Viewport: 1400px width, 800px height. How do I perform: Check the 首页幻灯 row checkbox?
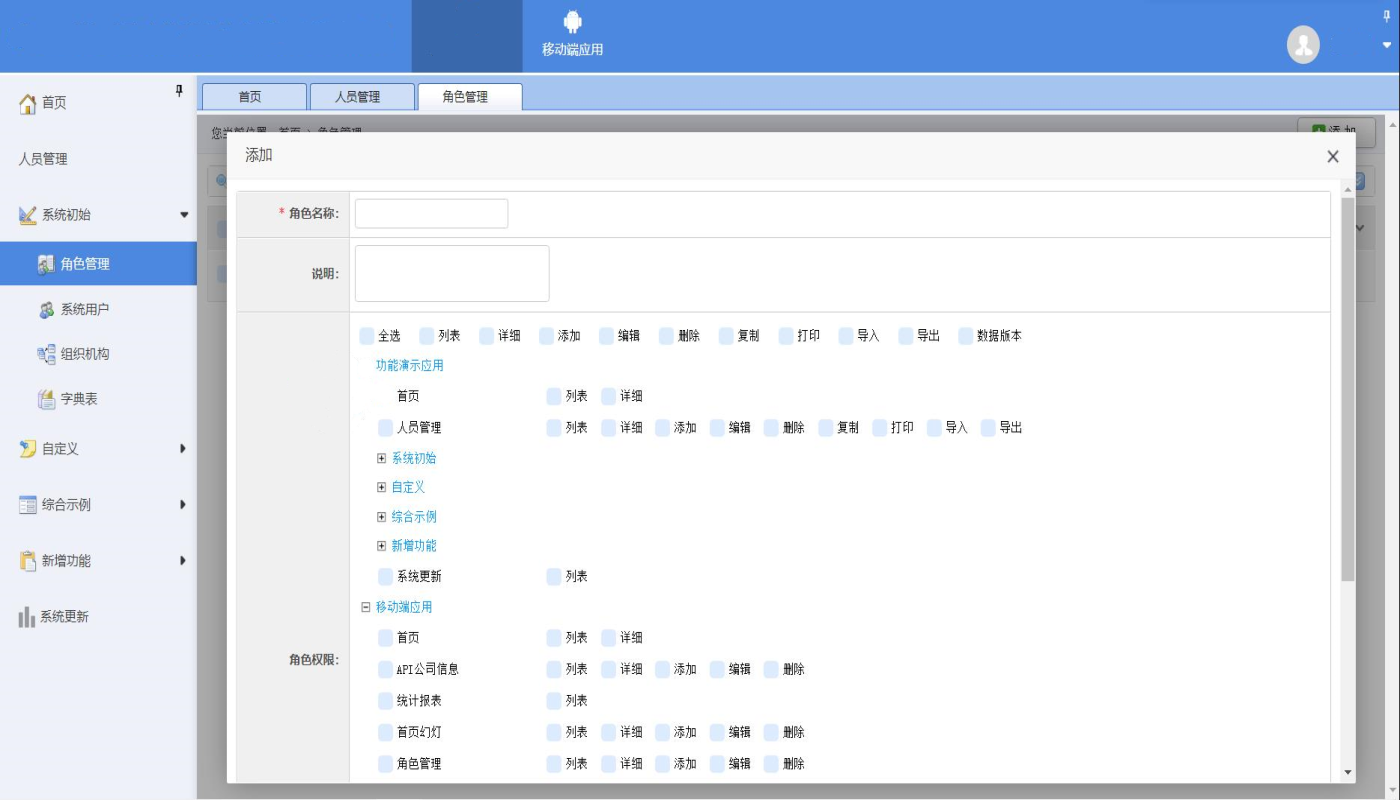tap(386, 733)
